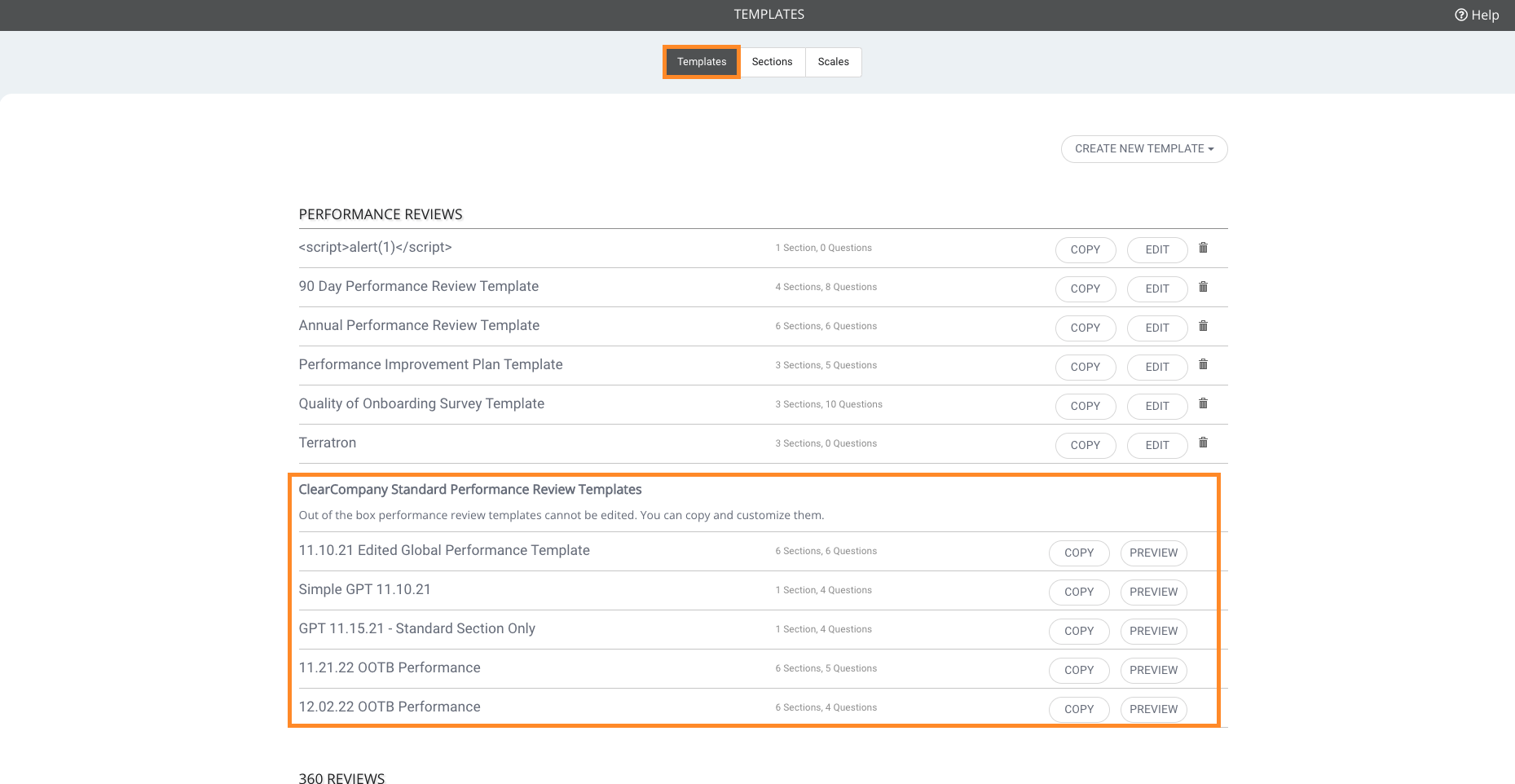Click 'Simple GPT 11.10.21' template name
This screenshot has width=1515, height=784.
tap(364, 590)
